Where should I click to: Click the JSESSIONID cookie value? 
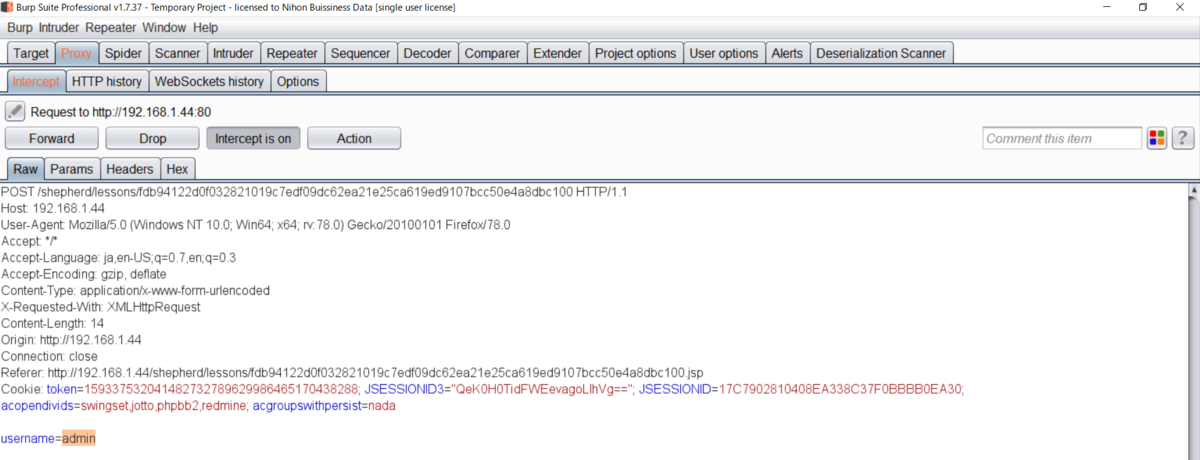838,389
